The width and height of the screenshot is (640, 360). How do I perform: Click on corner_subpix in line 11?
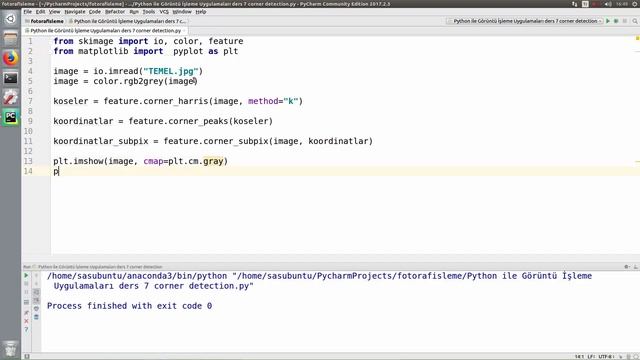(x=236, y=141)
